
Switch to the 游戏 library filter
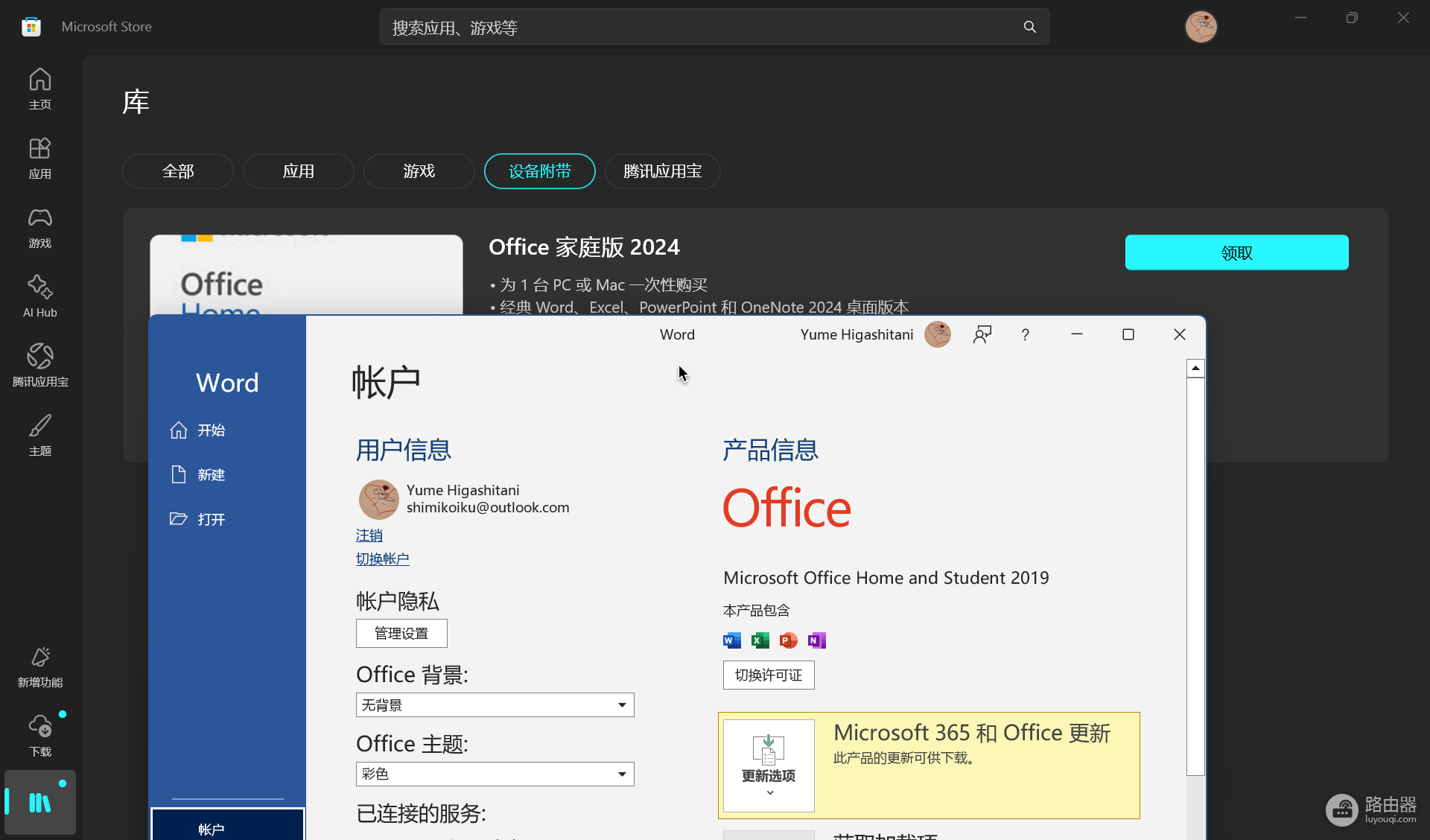419,171
